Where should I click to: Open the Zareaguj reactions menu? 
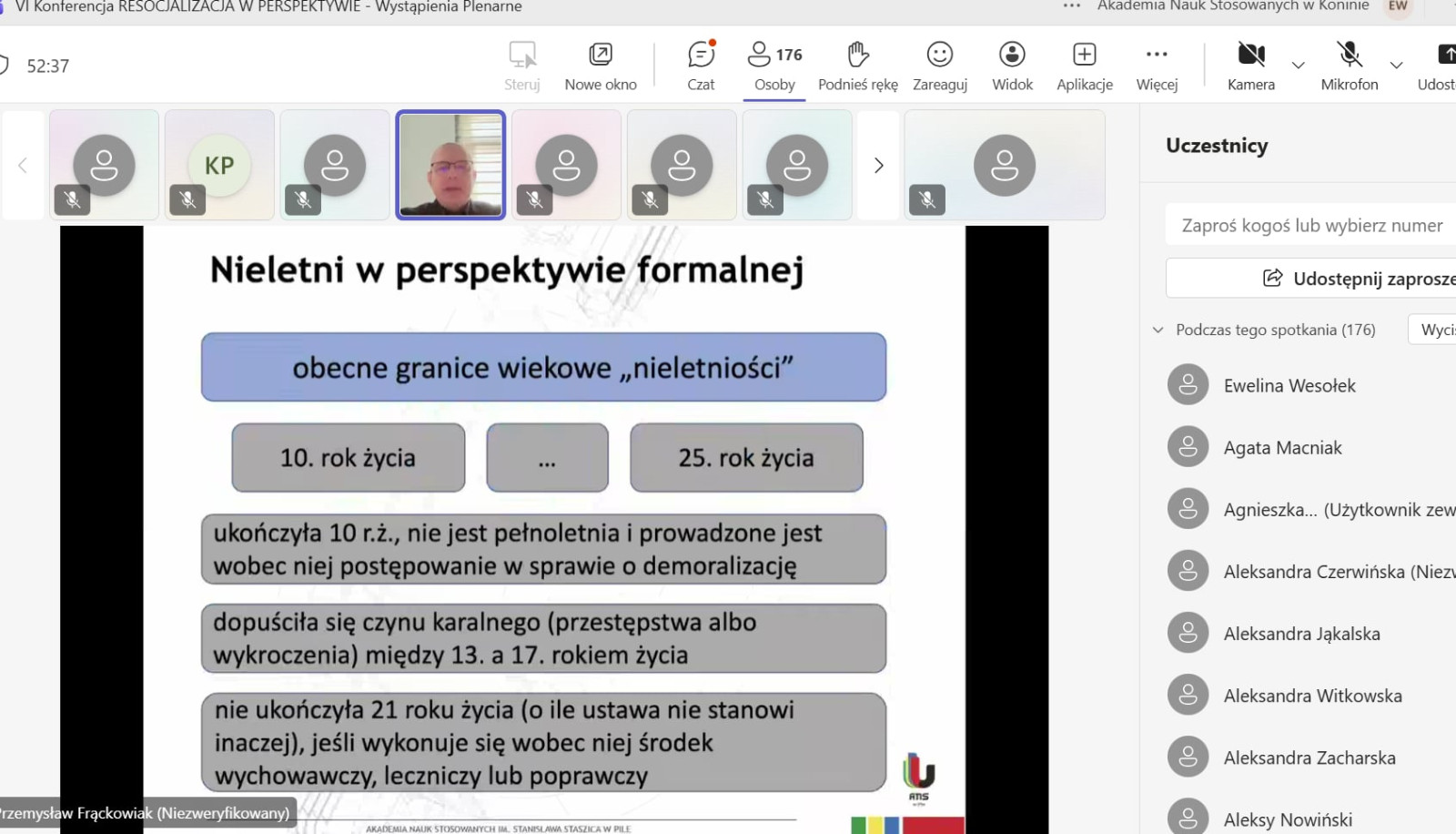(x=939, y=66)
